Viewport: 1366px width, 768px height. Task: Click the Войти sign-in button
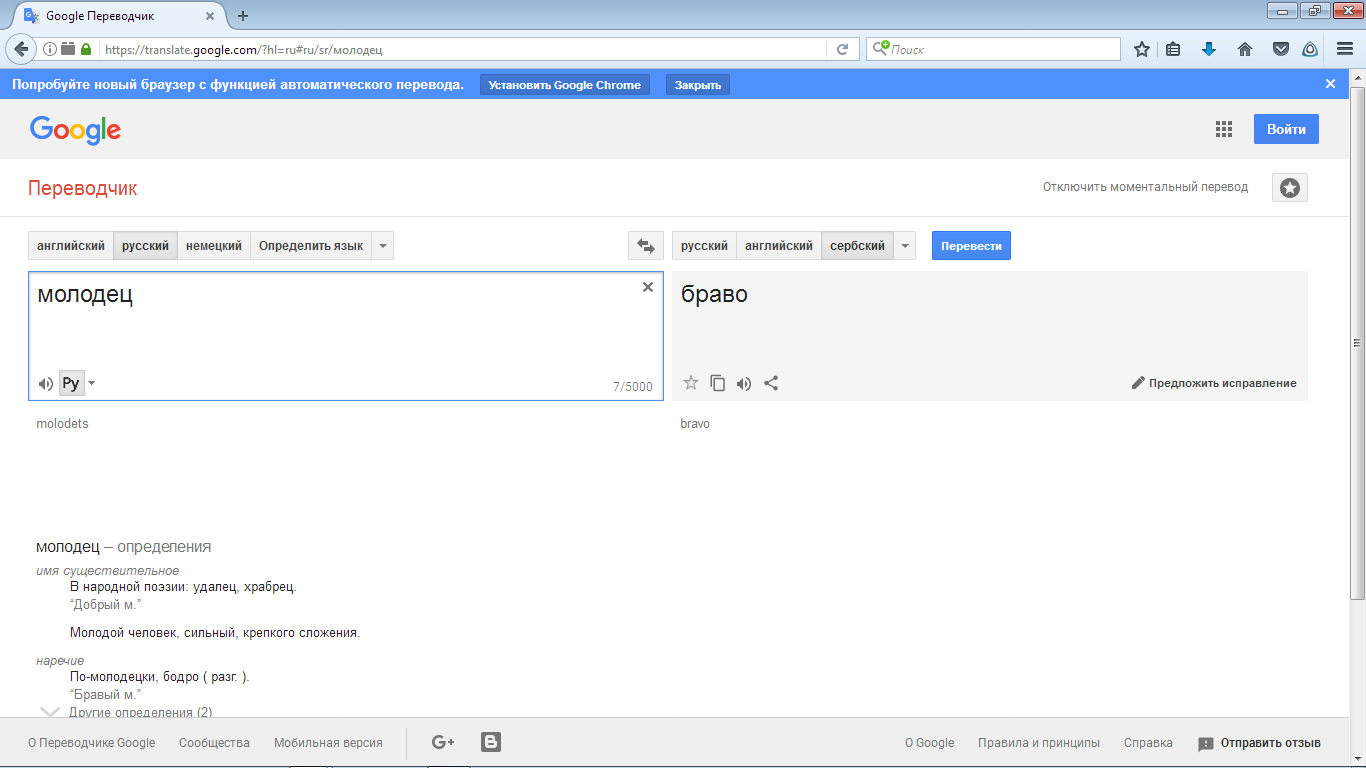coord(1286,129)
